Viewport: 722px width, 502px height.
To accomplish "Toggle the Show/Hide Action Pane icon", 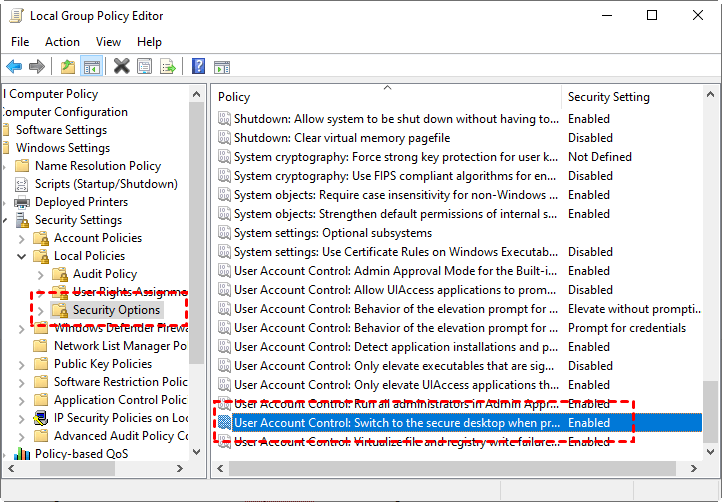I will (222, 67).
